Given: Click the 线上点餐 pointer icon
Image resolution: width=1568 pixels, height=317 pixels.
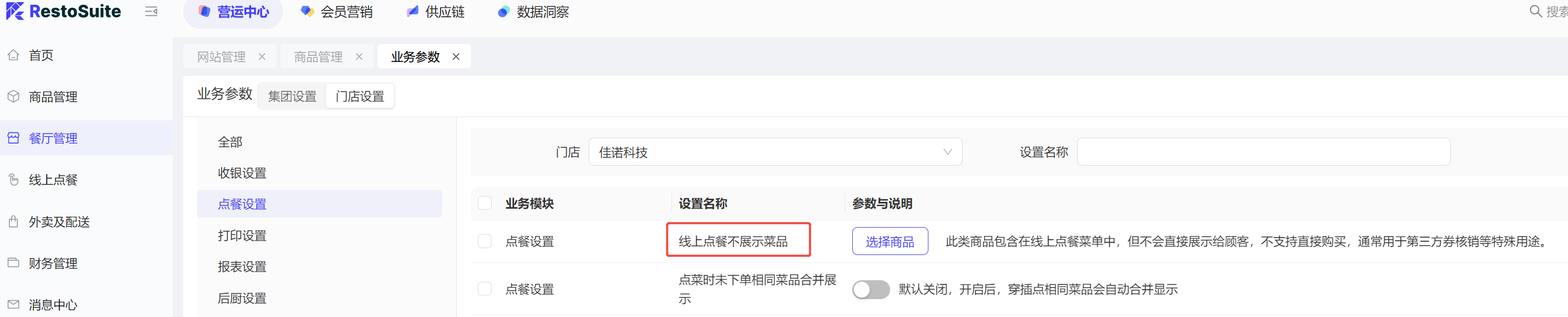Looking at the screenshot, I should point(14,180).
